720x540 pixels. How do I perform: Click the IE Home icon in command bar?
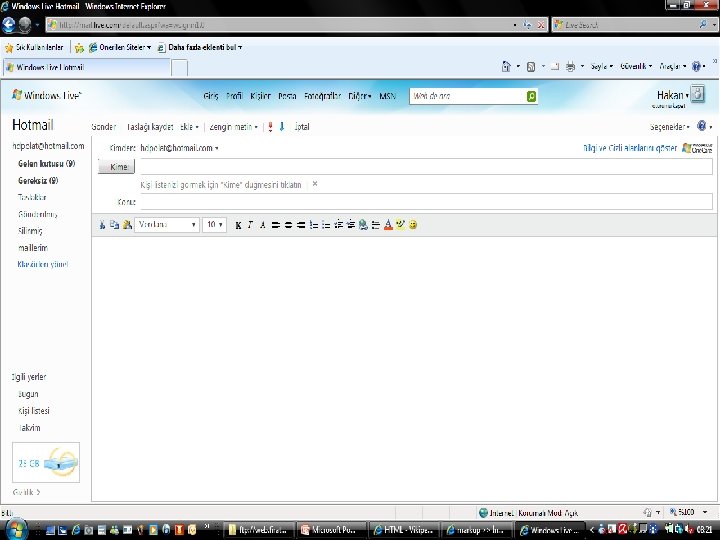click(506, 67)
